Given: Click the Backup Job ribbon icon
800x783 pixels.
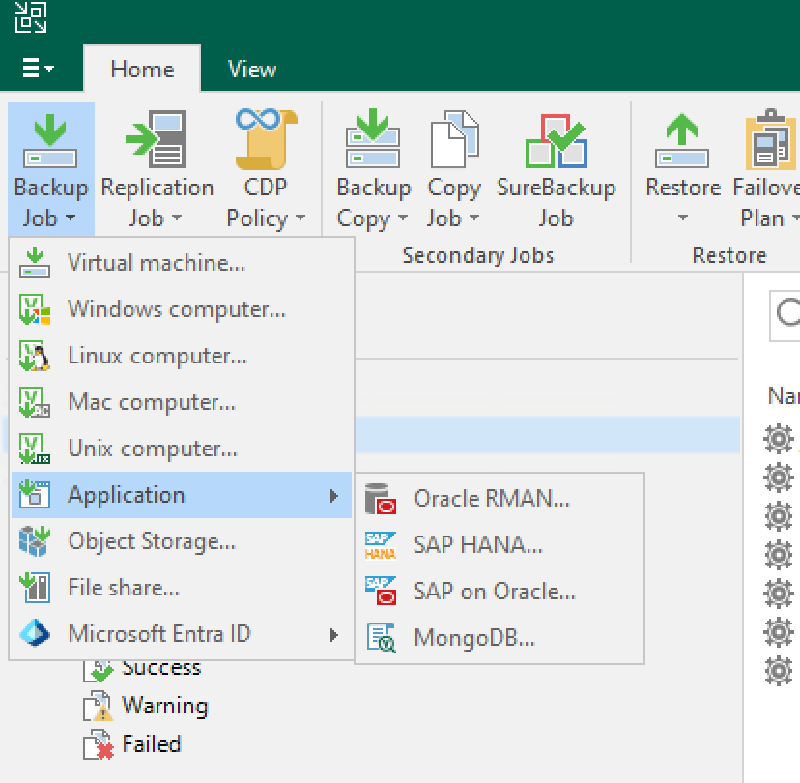Looking at the screenshot, I should point(50,141).
